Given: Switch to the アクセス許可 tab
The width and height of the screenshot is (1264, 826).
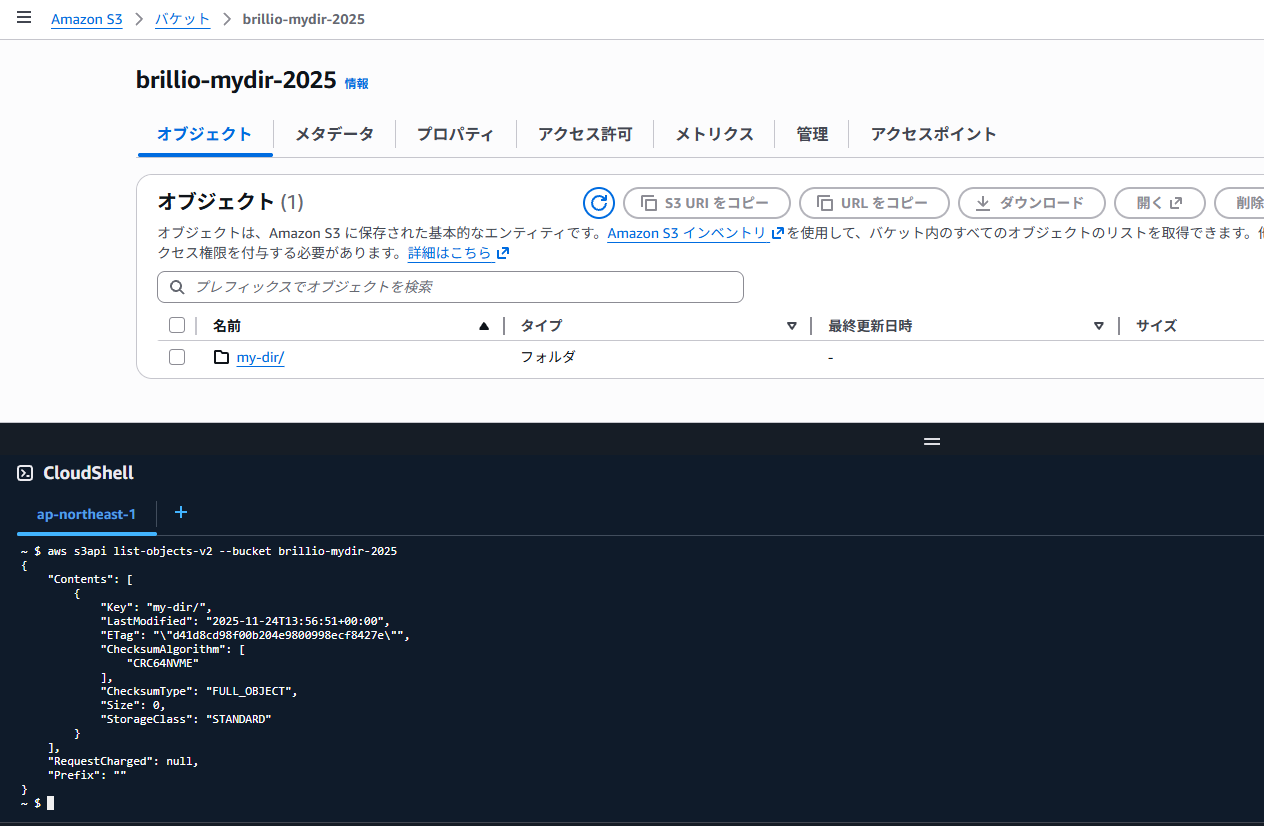Looking at the screenshot, I should [584, 133].
